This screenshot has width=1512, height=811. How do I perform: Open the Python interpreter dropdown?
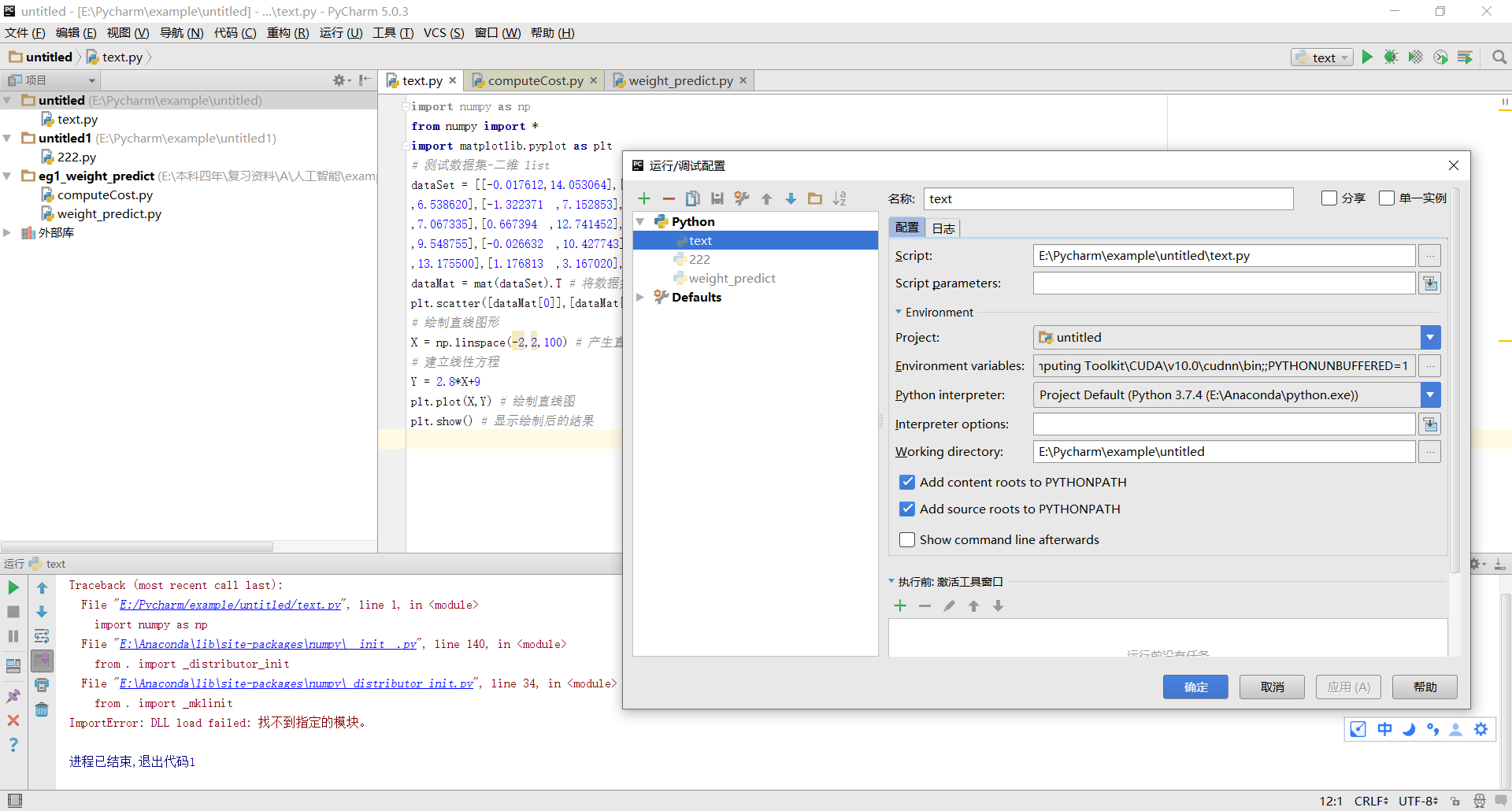pyautogui.click(x=1431, y=395)
